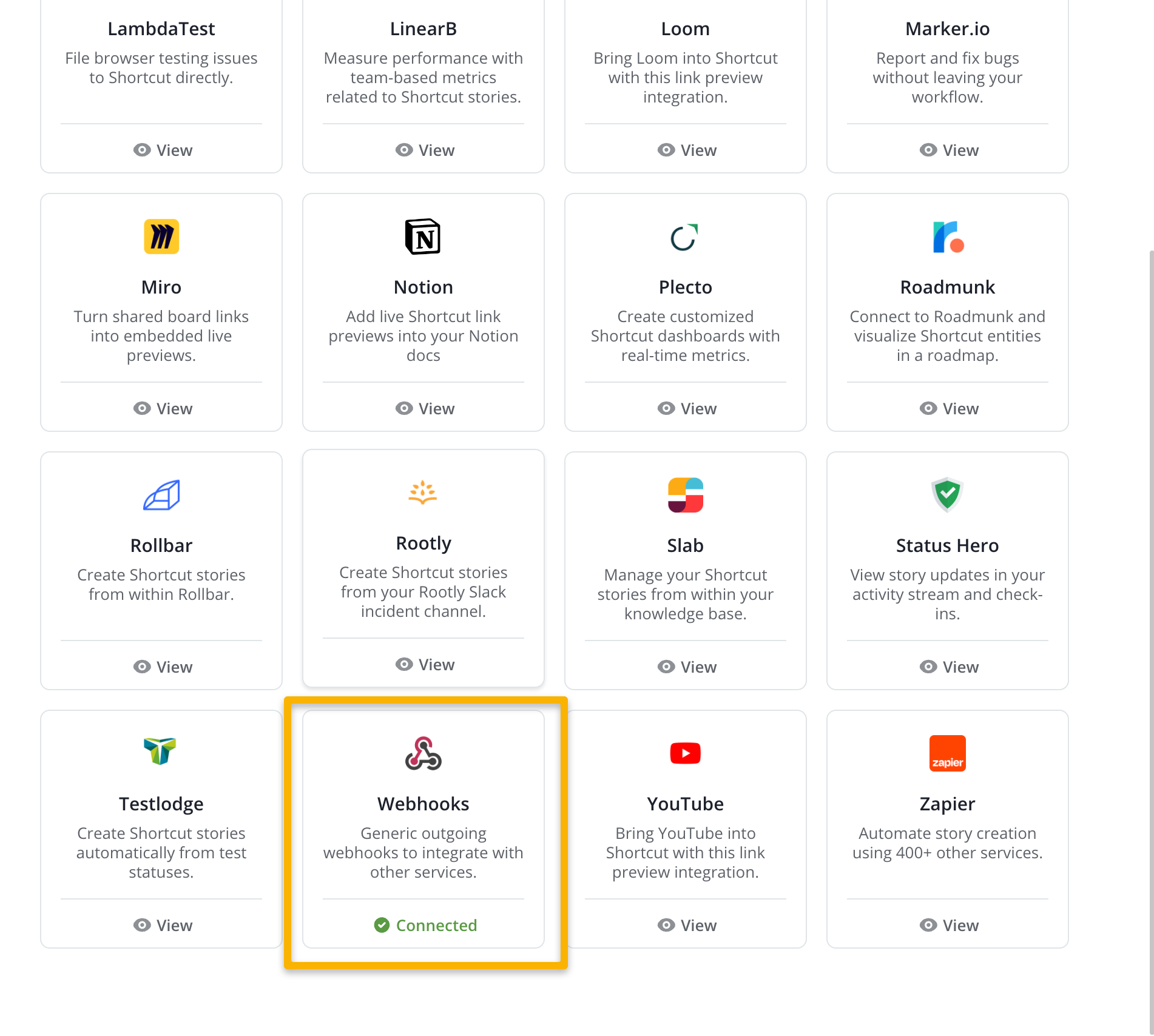1154x1036 pixels.
Task: Click the YouTube play logo
Action: 686,753
